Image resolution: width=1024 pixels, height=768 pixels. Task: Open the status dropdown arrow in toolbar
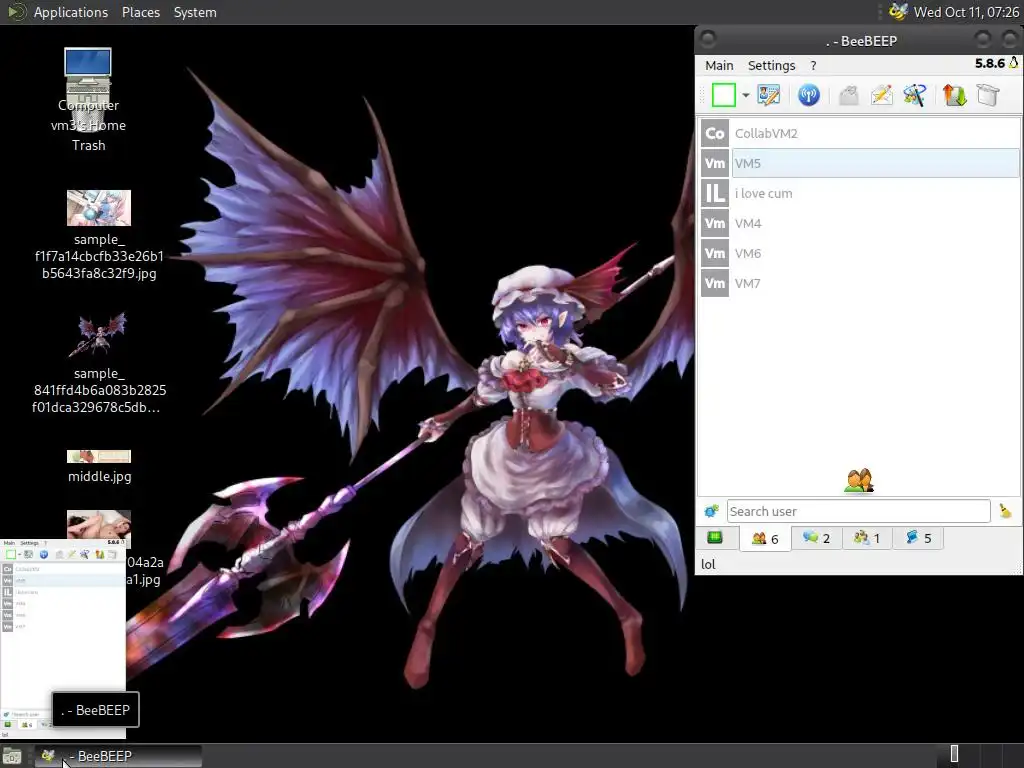tap(745, 95)
